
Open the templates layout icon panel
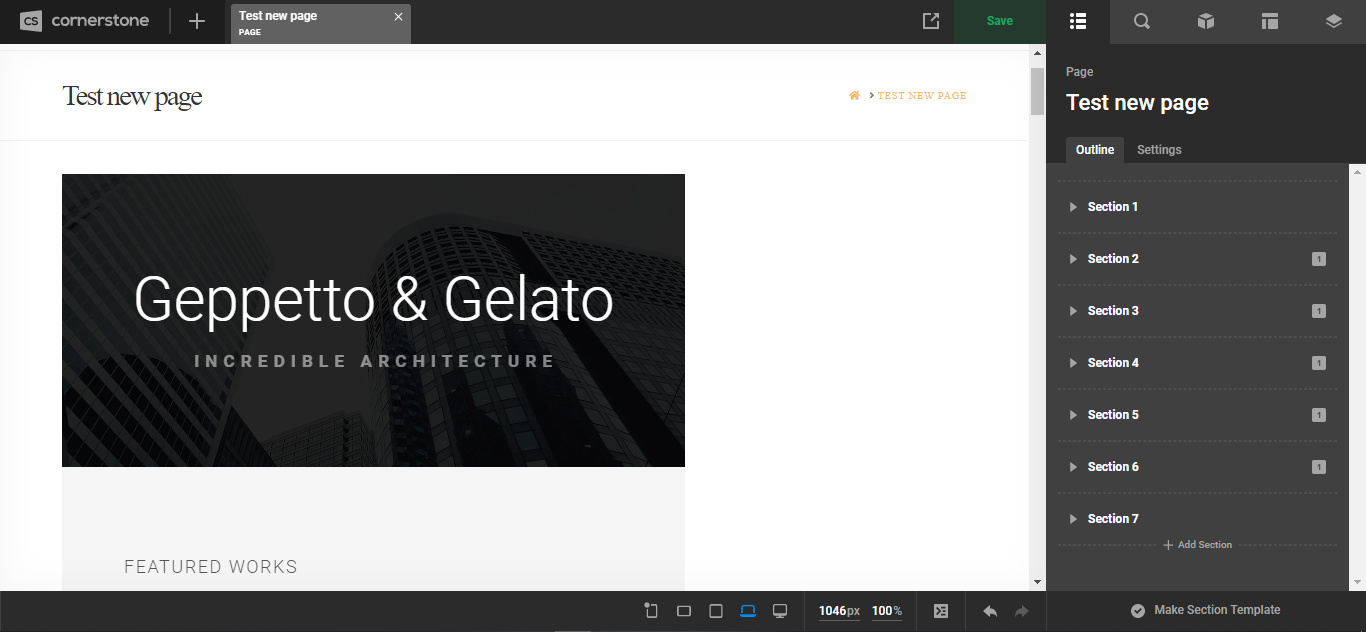pyautogui.click(x=1269, y=21)
